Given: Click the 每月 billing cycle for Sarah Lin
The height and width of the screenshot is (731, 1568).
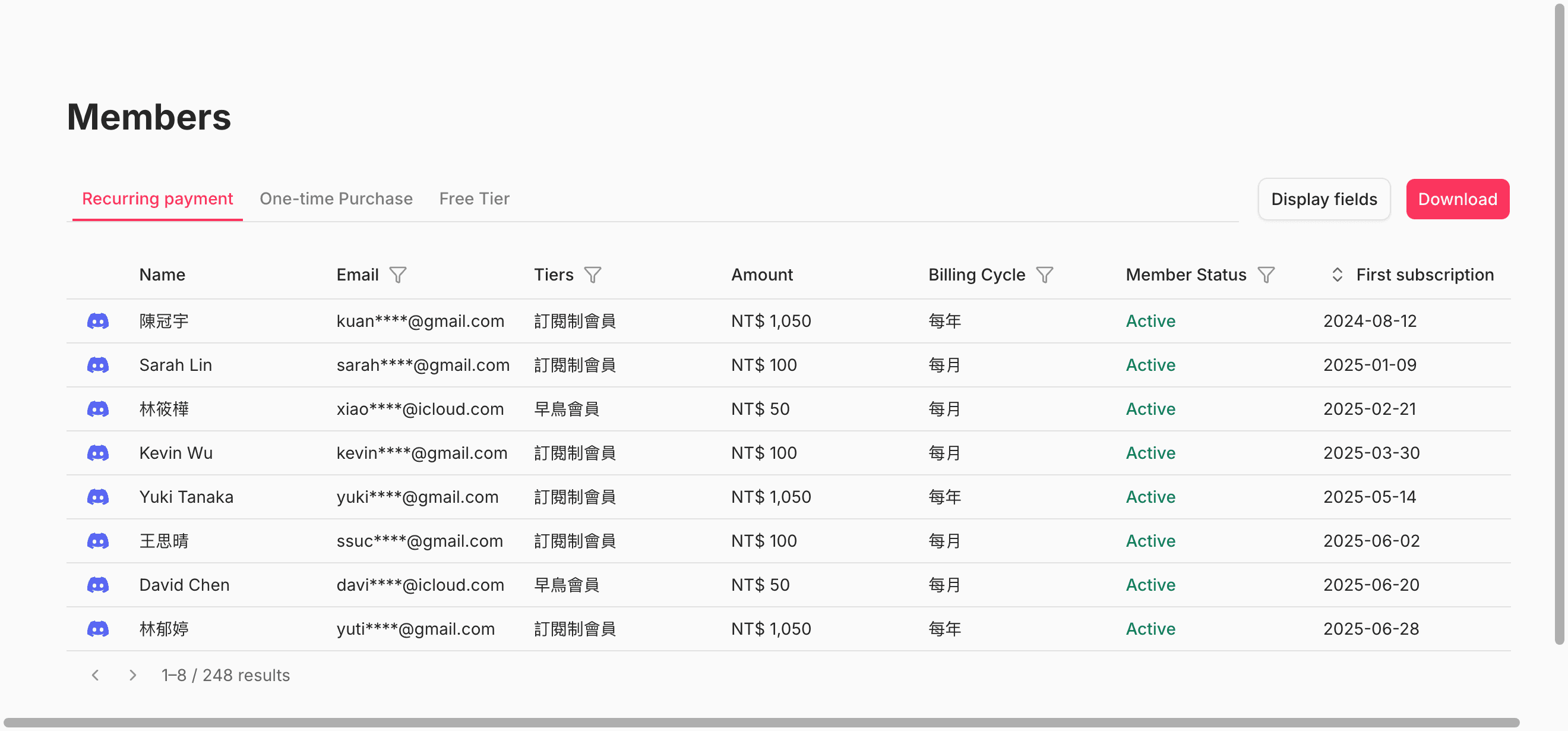Looking at the screenshot, I should point(945,365).
